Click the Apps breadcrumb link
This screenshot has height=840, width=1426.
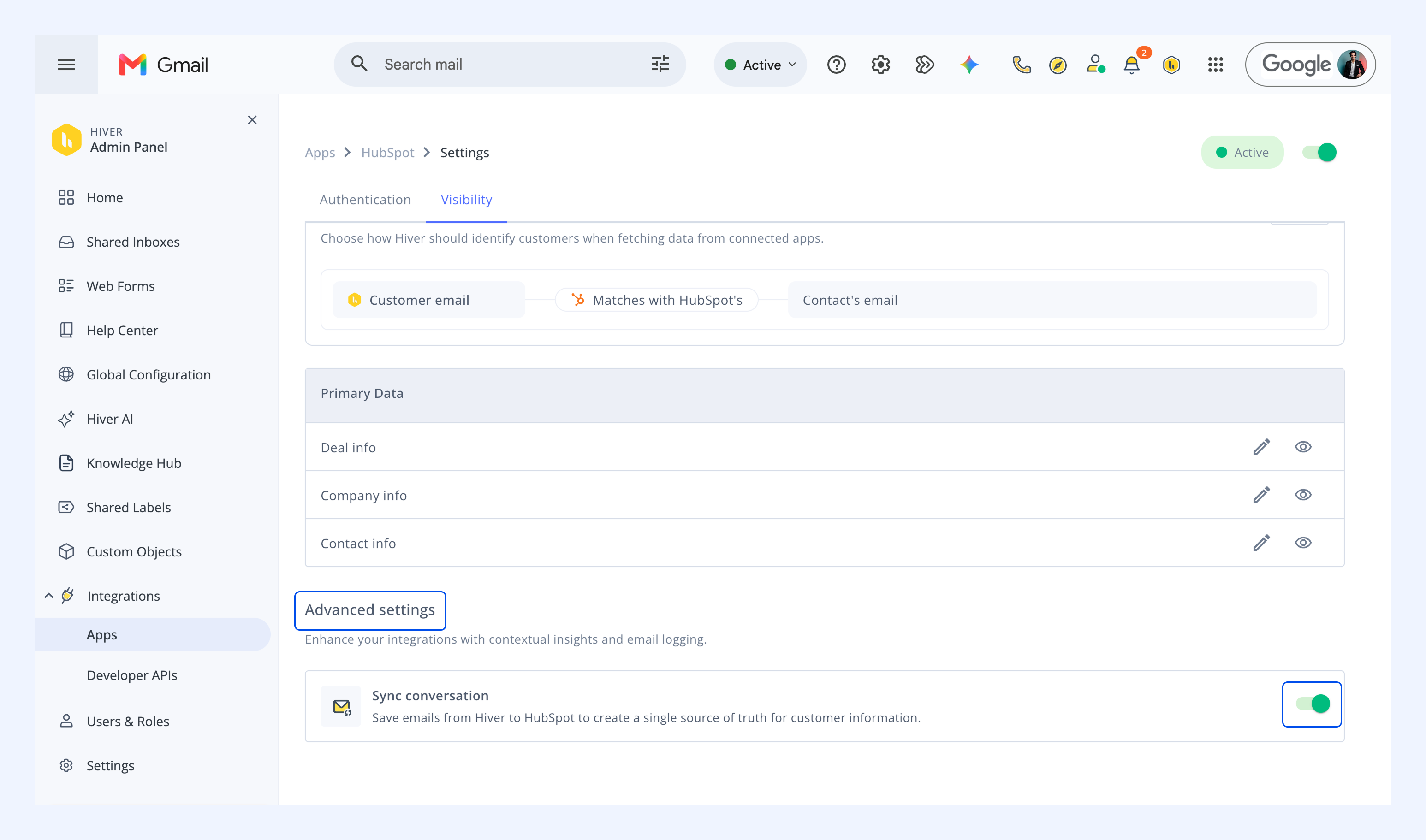(320, 153)
